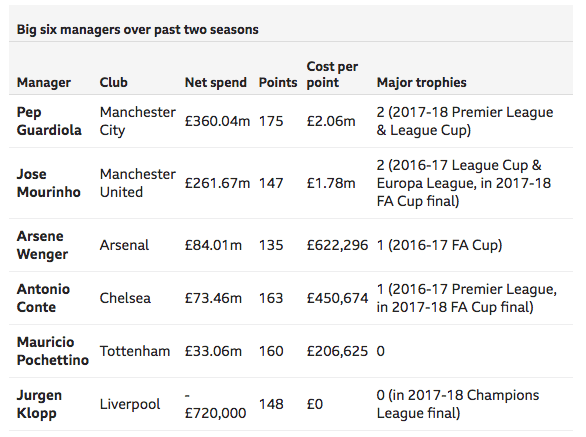Click the Manchester City club cell

(x=138, y=121)
